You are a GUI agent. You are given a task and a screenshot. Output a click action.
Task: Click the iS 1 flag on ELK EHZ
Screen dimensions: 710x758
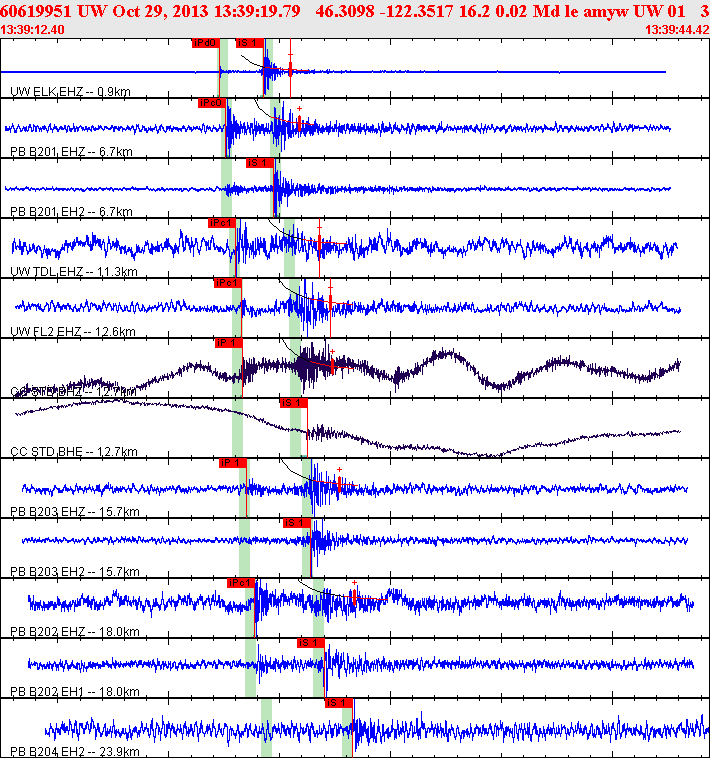click(x=250, y=43)
